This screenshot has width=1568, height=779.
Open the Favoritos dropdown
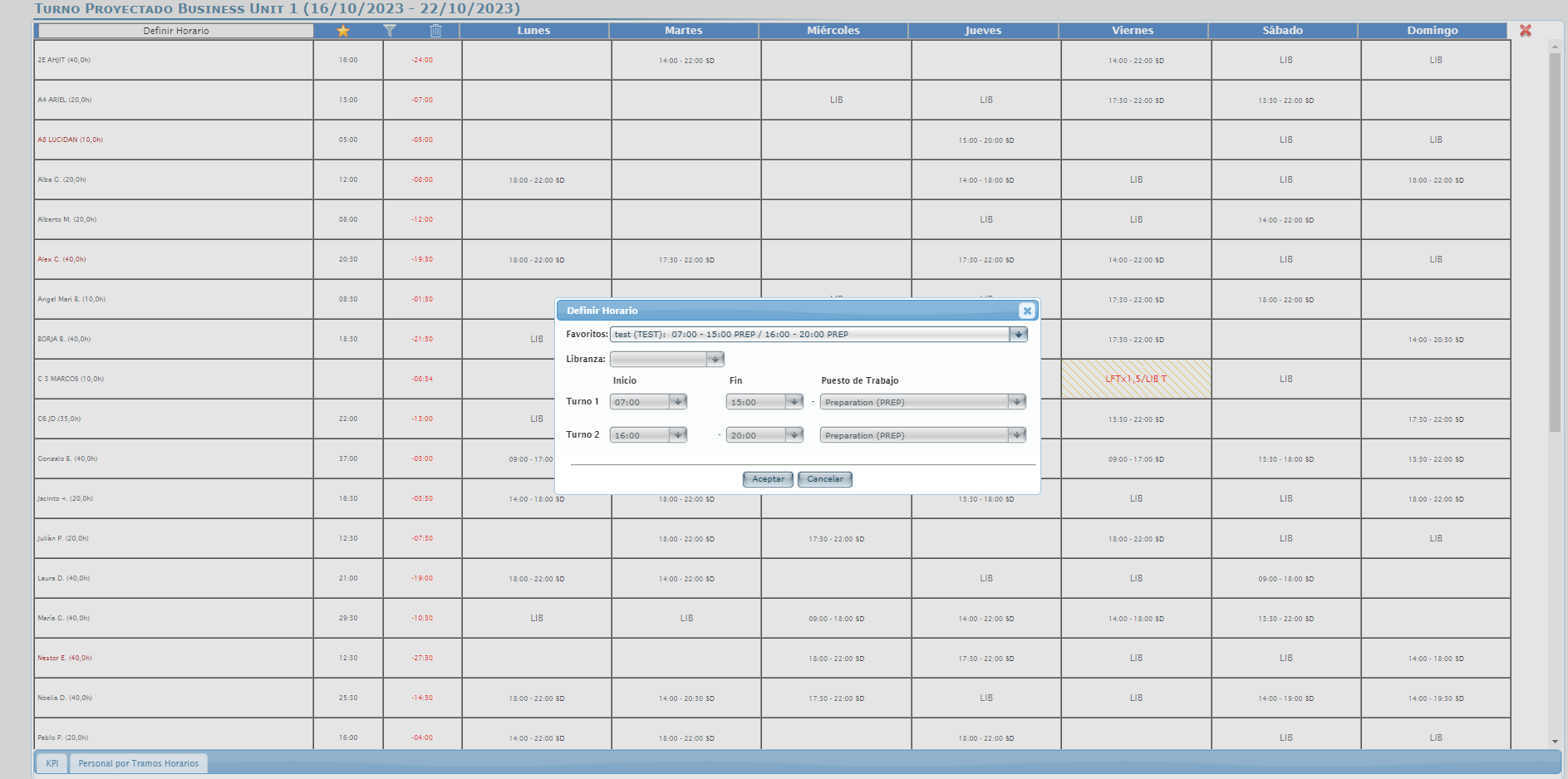click(1018, 335)
